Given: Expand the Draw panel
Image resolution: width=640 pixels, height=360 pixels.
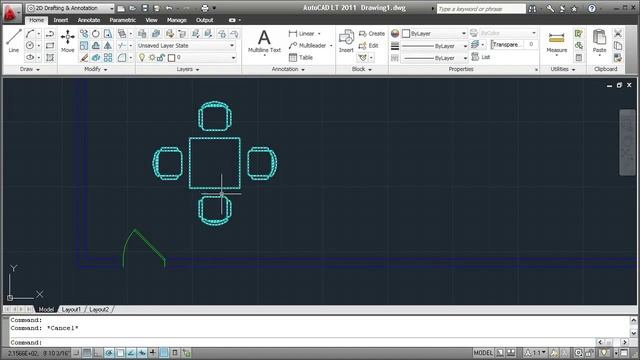Looking at the screenshot, I should point(30,69).
